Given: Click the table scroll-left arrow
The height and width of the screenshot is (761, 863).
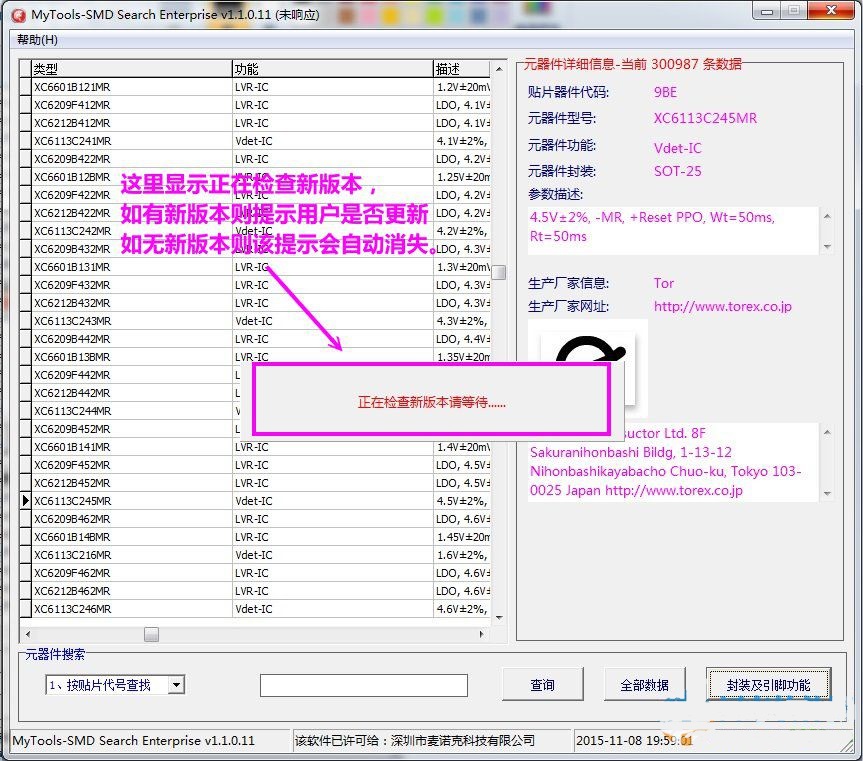Looking at the screenshot, I should point(28,634).
